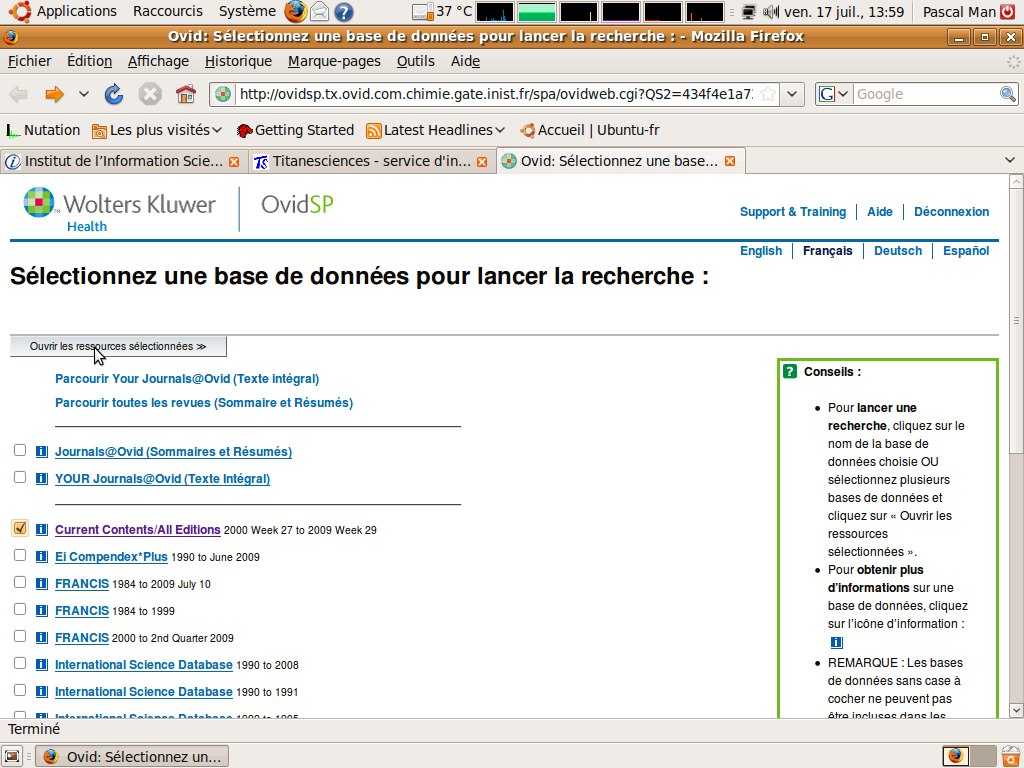Expand the Les plus visités bookmarks folder
1024x768 pixels.
click(x=157, y=131)
